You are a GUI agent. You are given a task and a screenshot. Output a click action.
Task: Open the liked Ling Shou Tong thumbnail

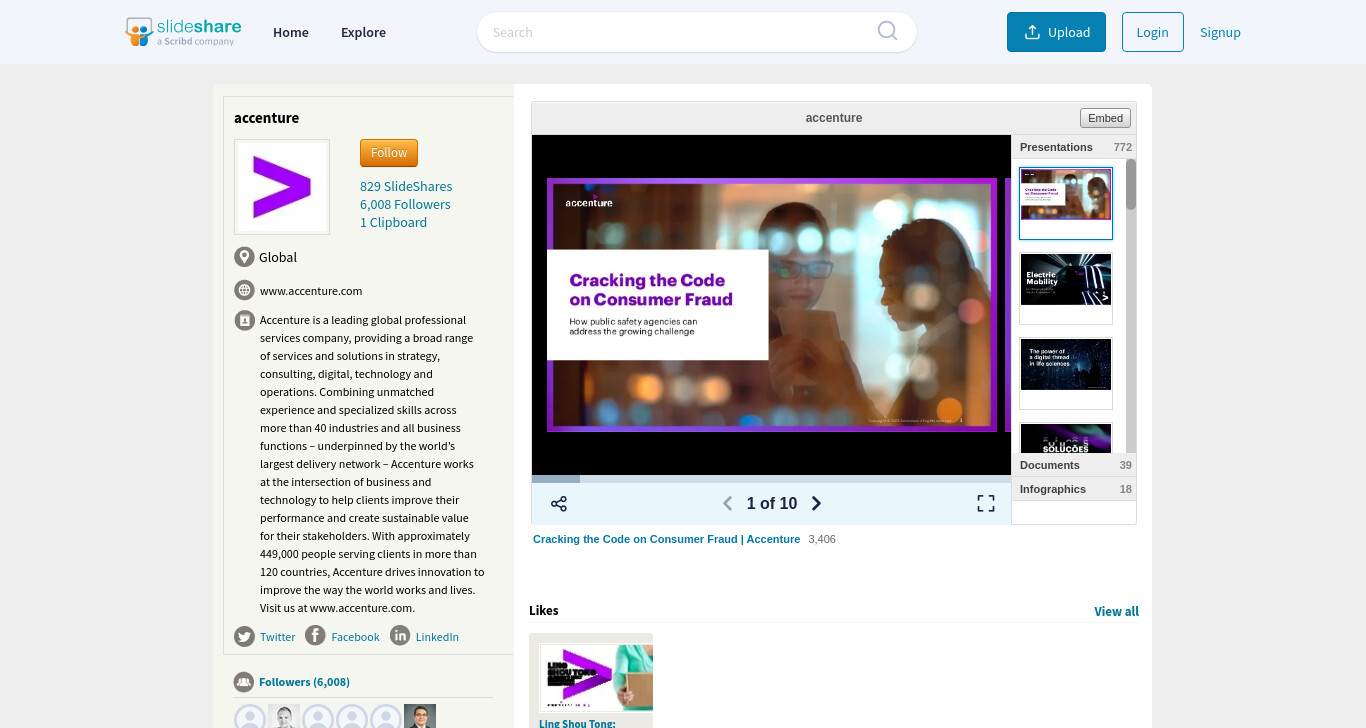click(x=596, y=678)
